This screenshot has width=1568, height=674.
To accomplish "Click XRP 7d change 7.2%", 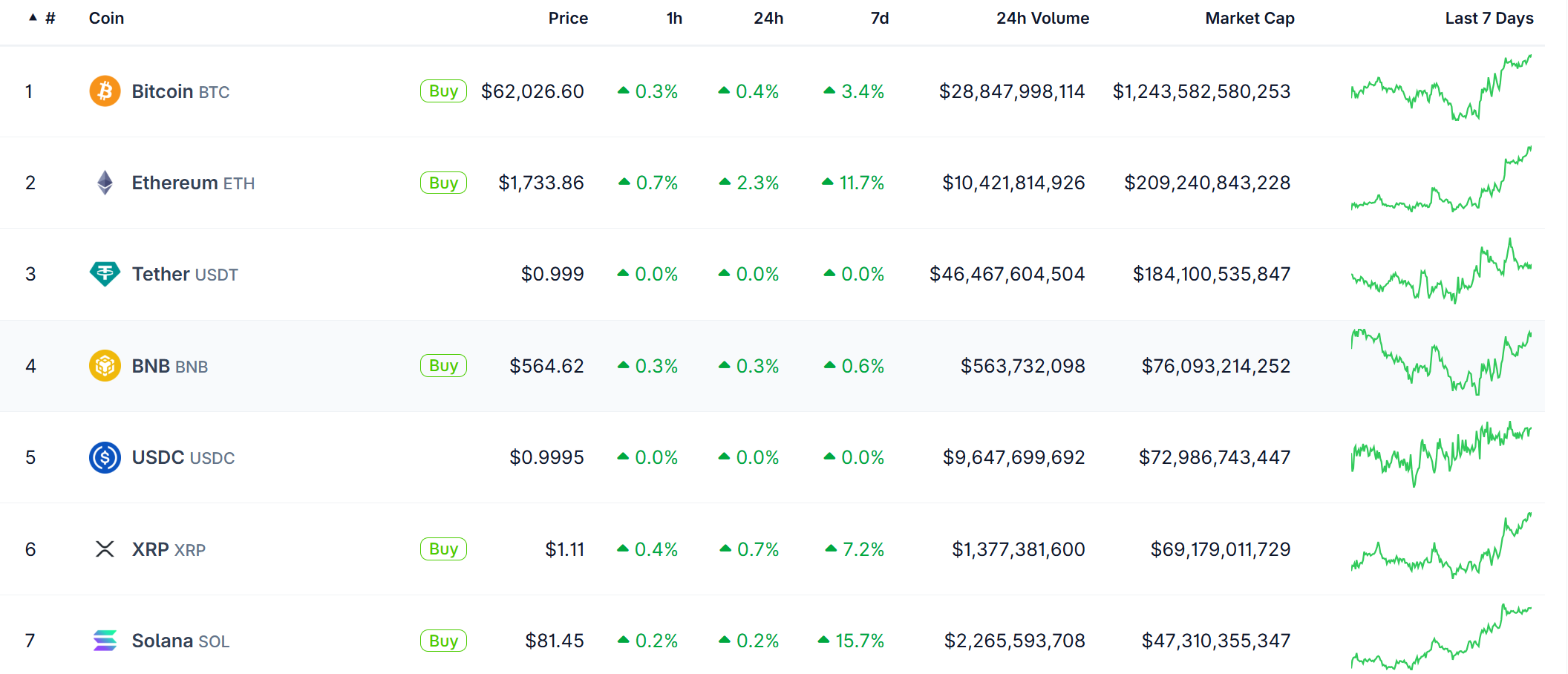I will click(x=855, y=549).
